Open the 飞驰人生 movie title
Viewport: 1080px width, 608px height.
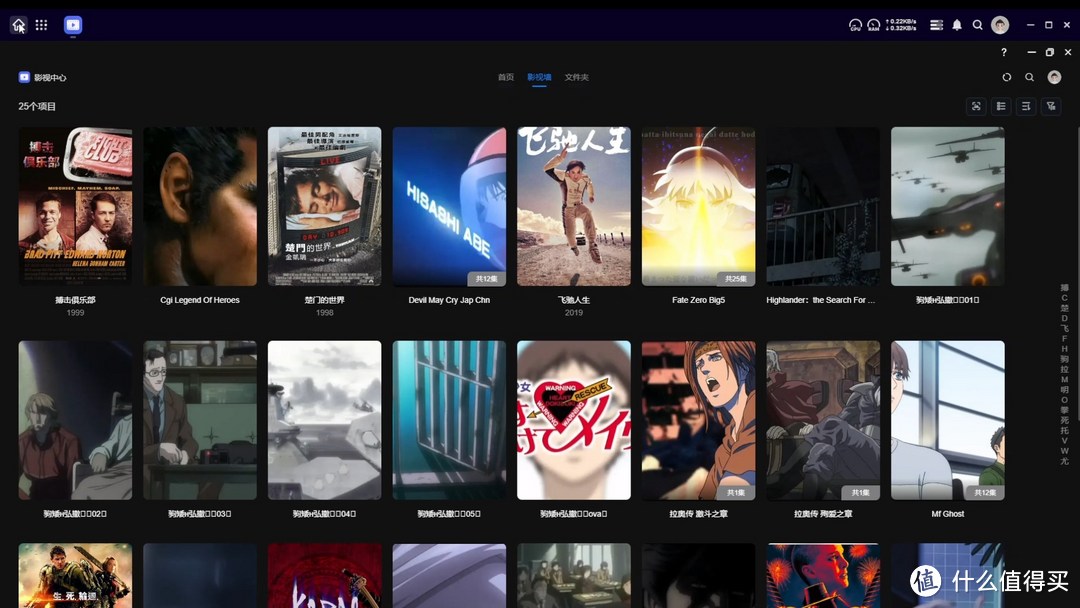(573, 300)
